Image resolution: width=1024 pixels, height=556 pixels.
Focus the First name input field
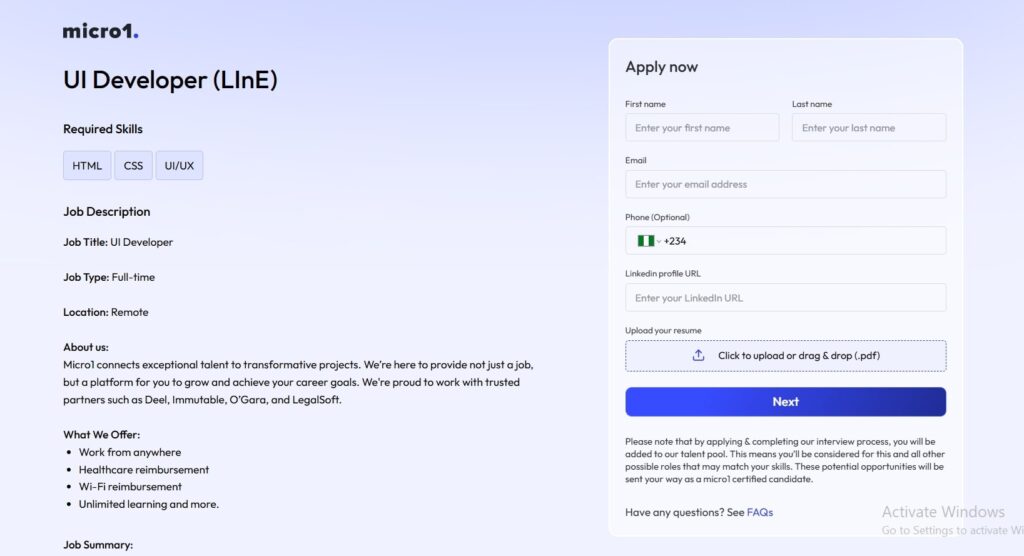tap(702, 127)
